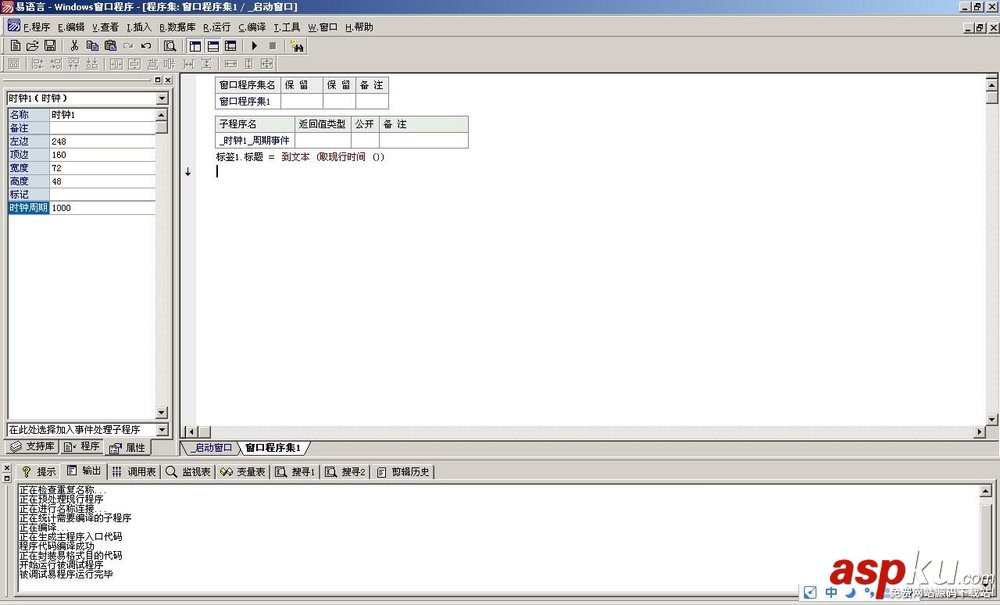Open the 剪辑历史 tab
Viewport: 1000px width, 605px height.
pos(403,472)
